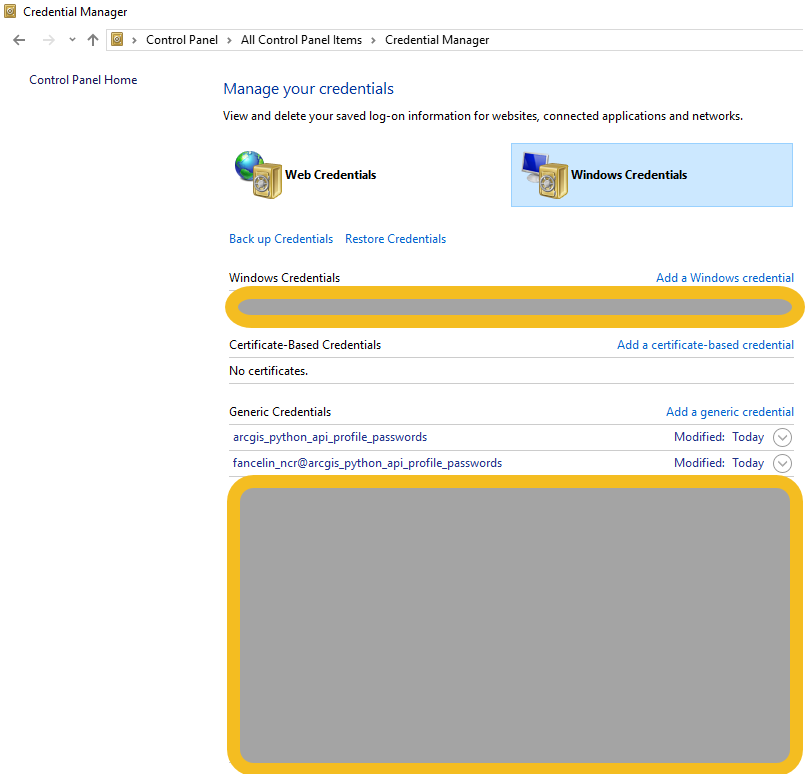The height and width of the screenshot is (774, 805).
Task: Expand arcgis_python_api_profile_passwords details chevron
Action: [782, 438]
